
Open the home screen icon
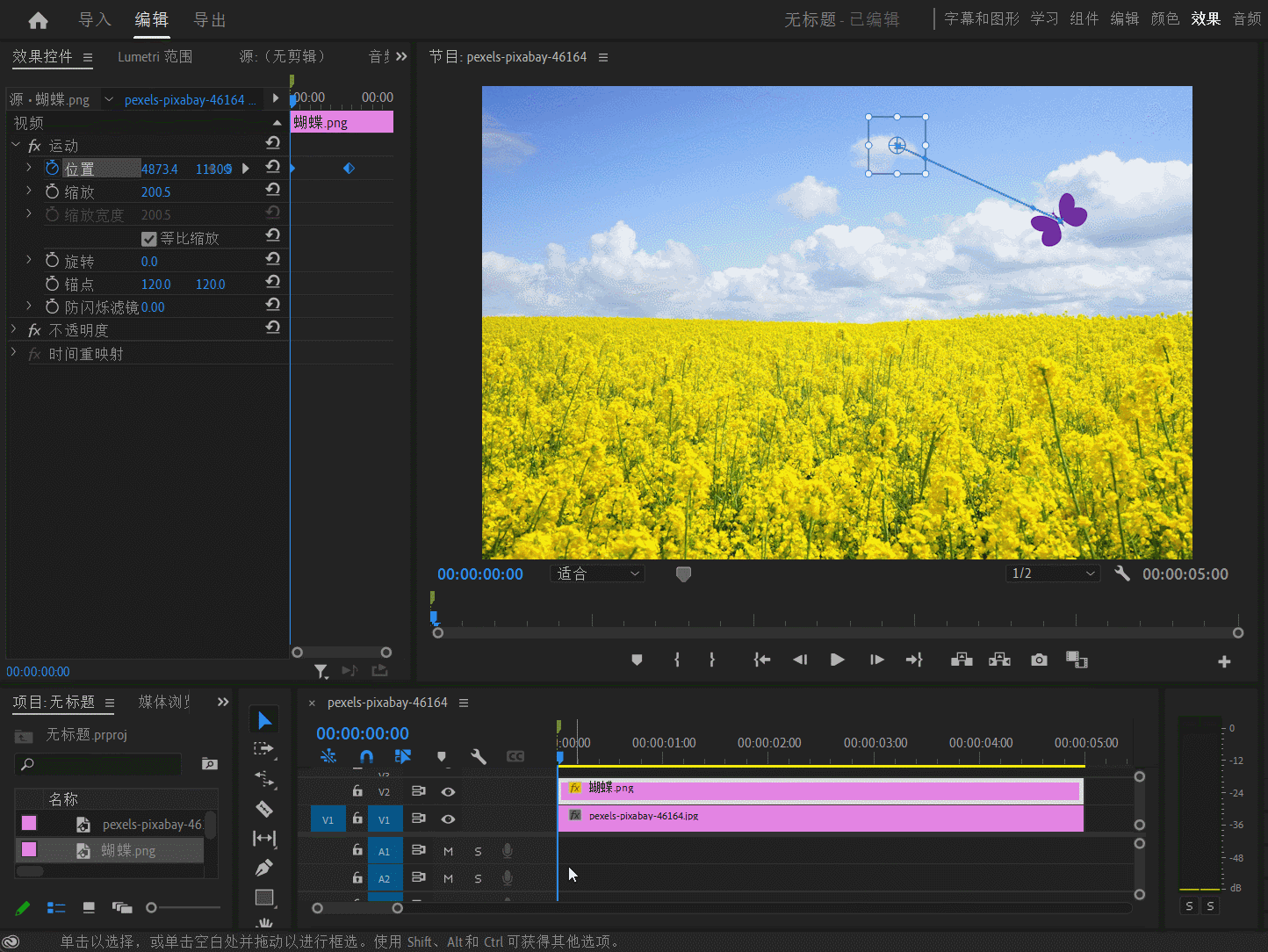click(38, 20)
